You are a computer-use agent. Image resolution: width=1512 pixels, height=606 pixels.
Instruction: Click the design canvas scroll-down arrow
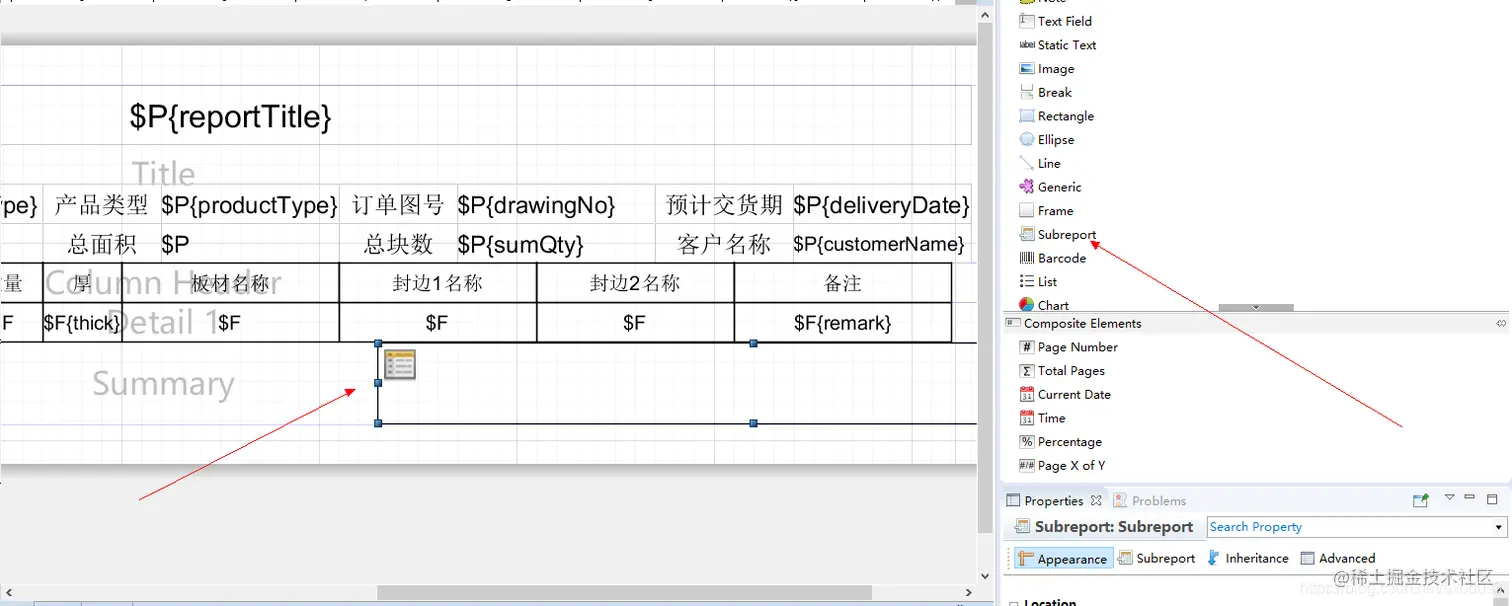click(x=986, y=575)
